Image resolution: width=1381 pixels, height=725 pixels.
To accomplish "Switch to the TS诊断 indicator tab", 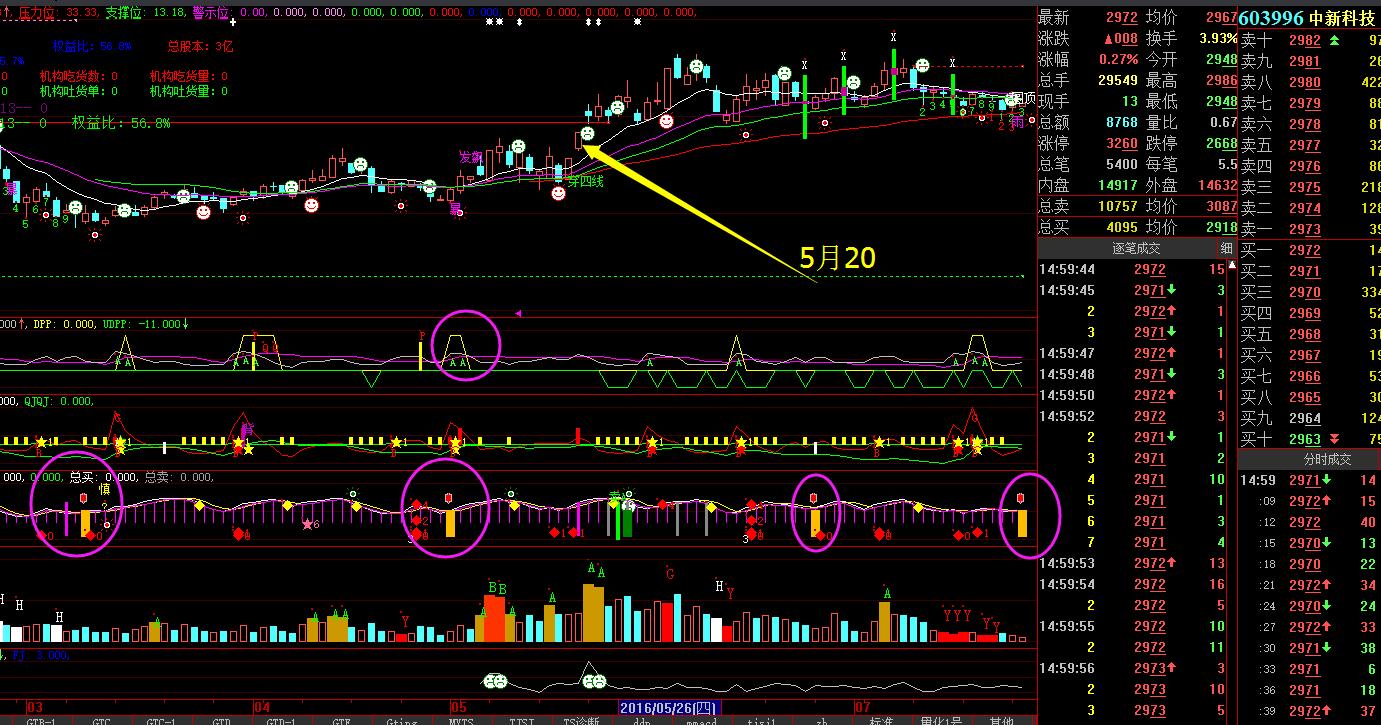I will pyautogui.click(x=582, y=720).
